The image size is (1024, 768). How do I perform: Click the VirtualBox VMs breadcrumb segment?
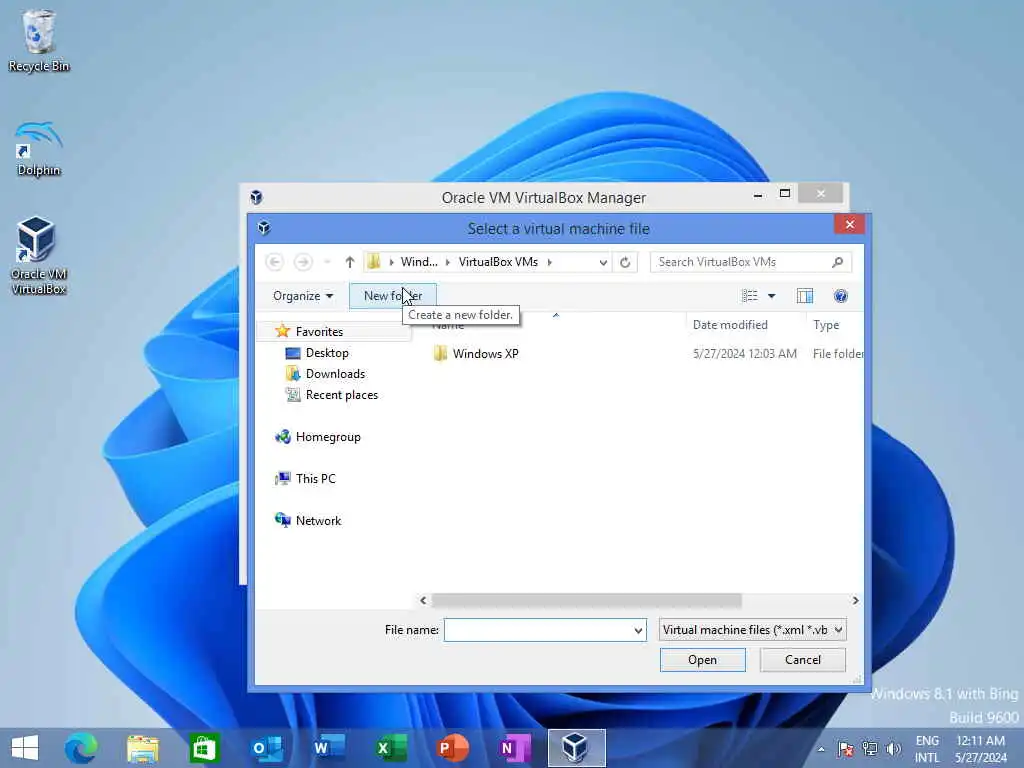(498, 262)
